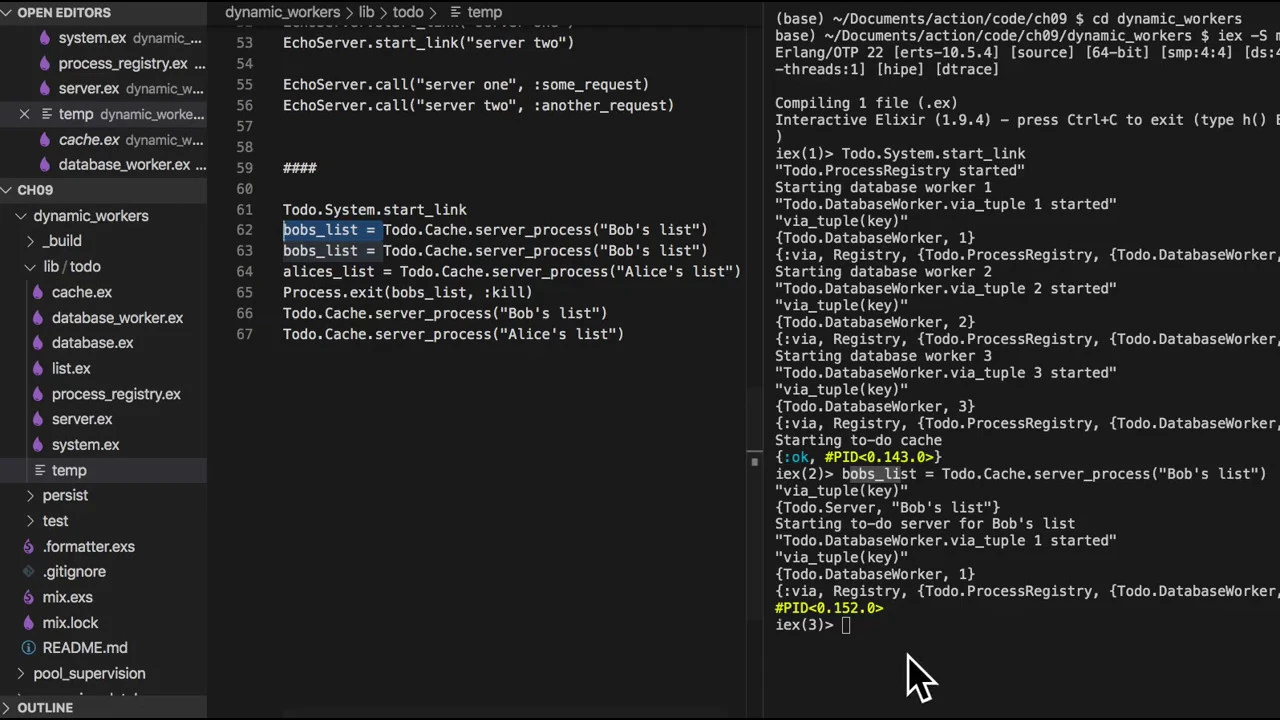Image resolution: width=1280 pixels, height=720 pixels.
Task: Collapse the lib / todo folder
Action: 31,267
